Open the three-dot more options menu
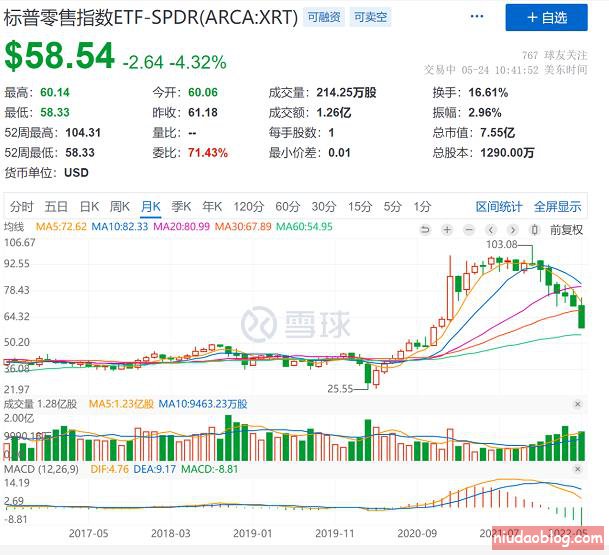 (x=477, y=16)
